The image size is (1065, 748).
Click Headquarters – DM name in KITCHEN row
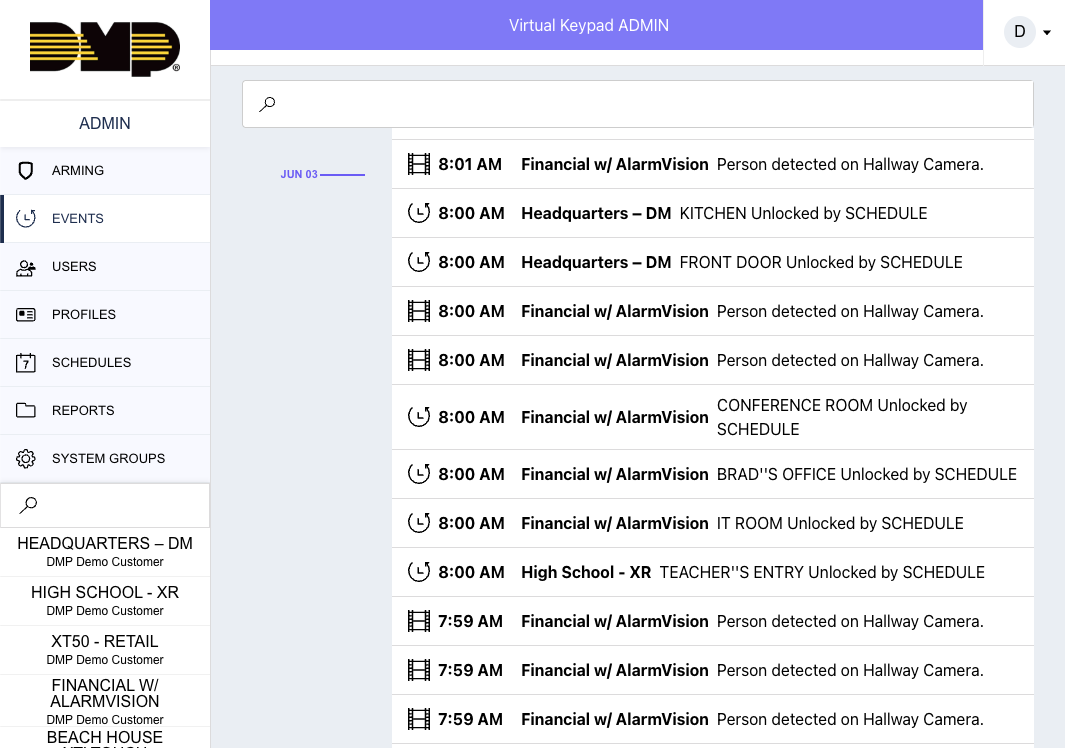(x=596, y=213)
